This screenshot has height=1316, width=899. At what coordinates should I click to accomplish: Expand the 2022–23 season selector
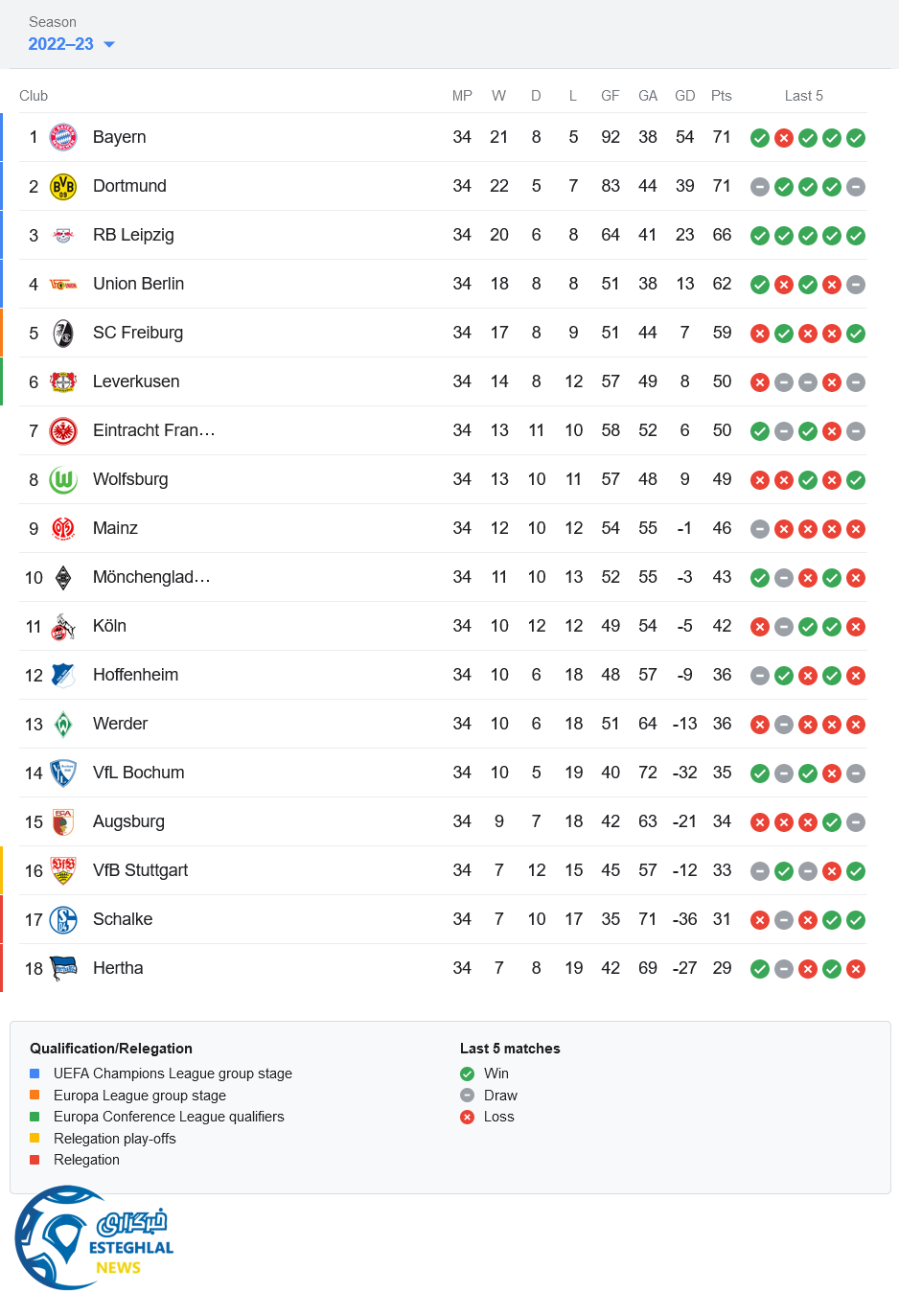point(61,44)
